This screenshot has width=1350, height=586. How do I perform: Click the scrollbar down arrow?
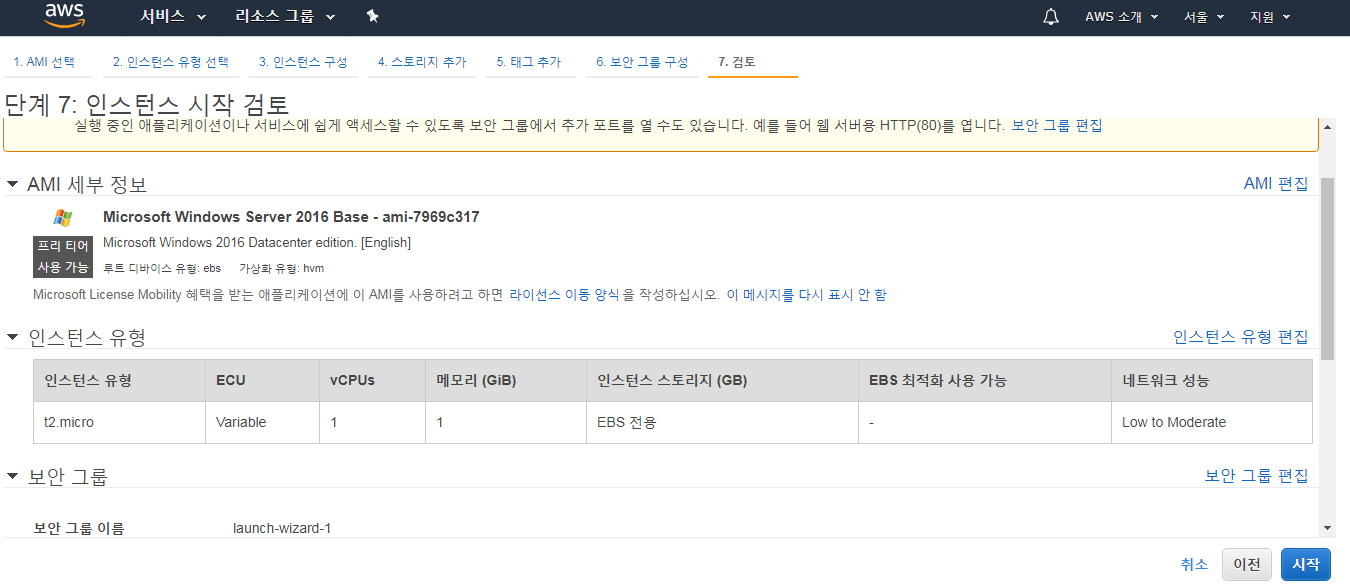click(x=1327, y=528)
